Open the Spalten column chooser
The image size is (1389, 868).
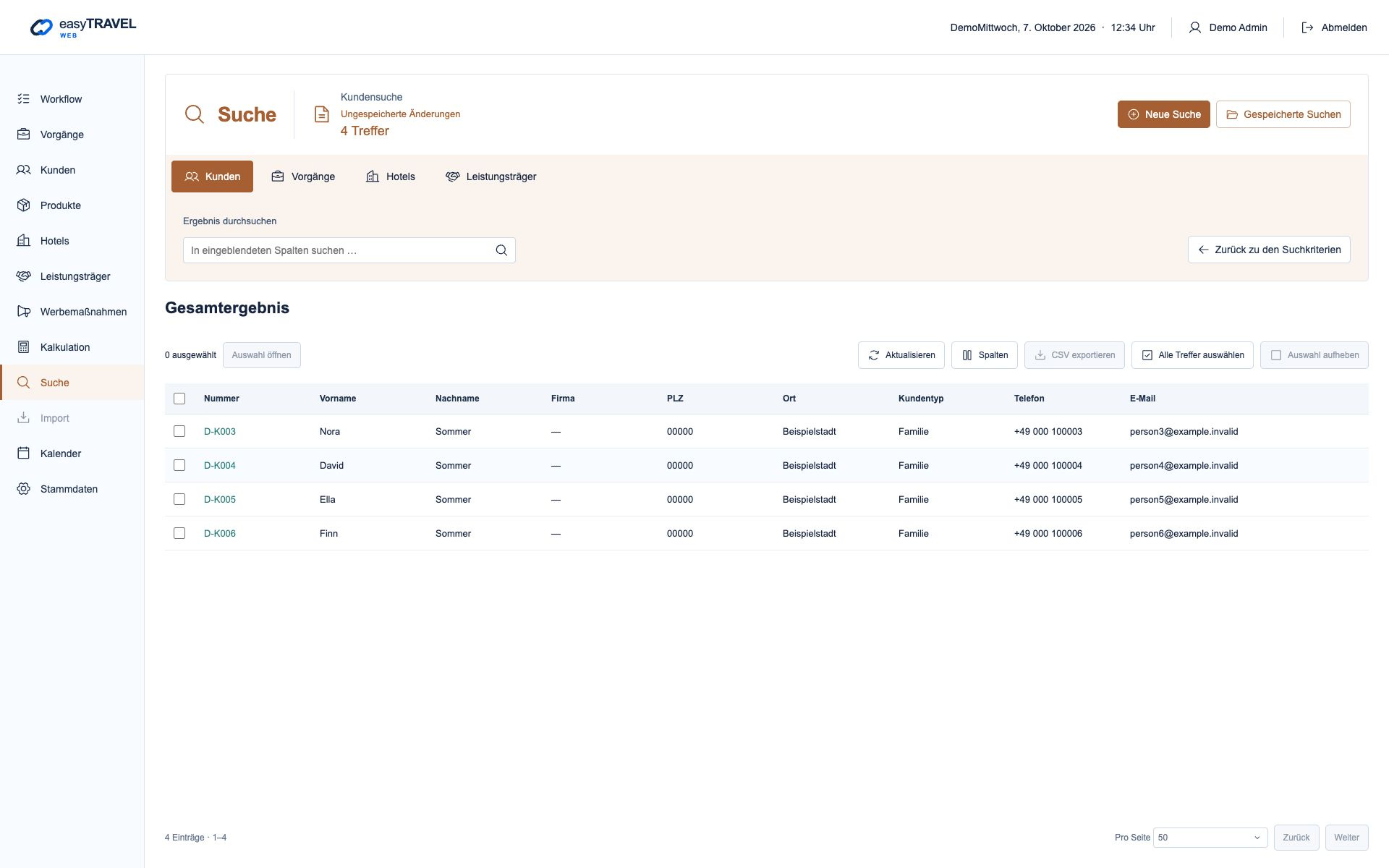click(x=985, y=355)
